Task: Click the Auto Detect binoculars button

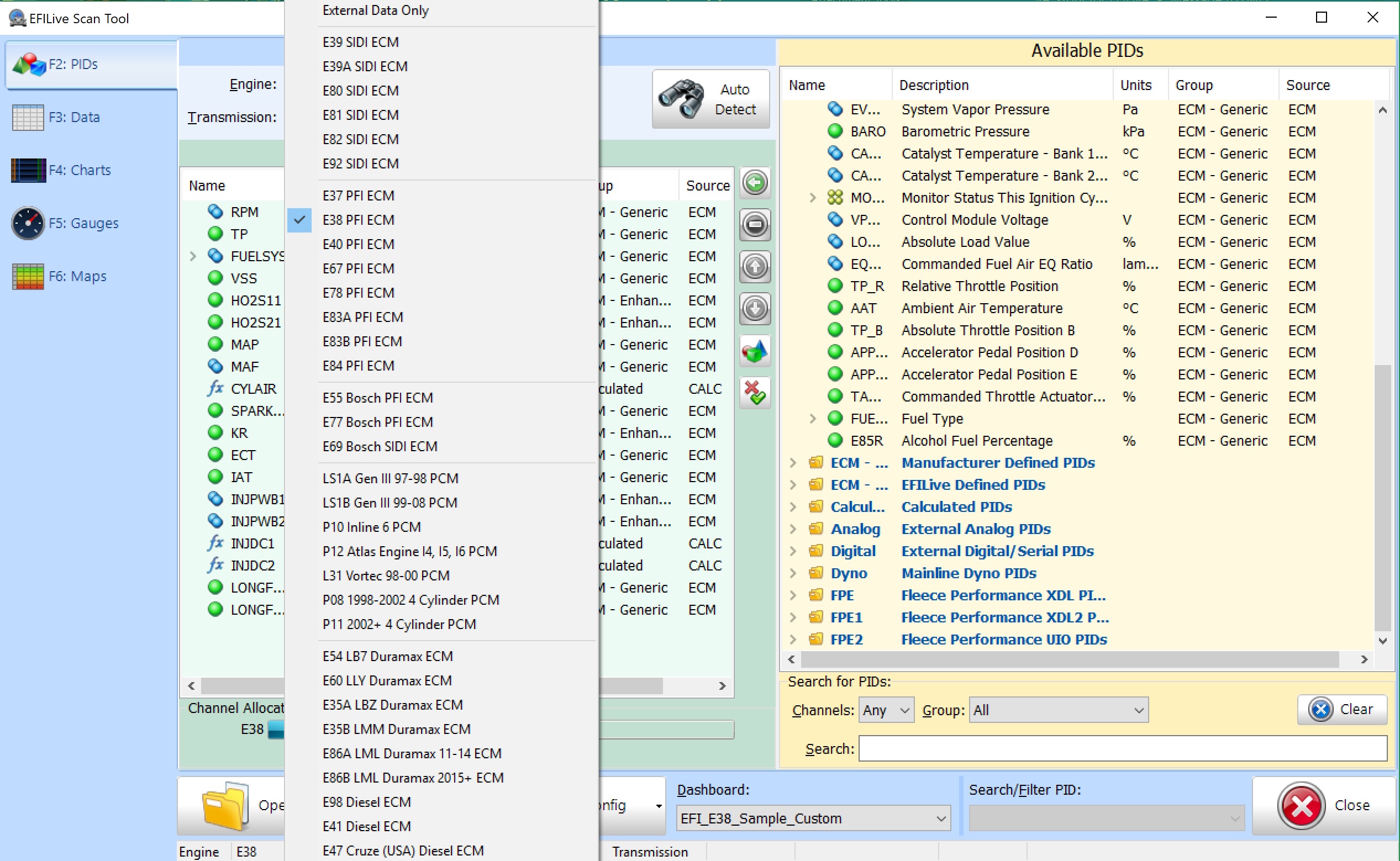Action: click(x=710, y=99)
